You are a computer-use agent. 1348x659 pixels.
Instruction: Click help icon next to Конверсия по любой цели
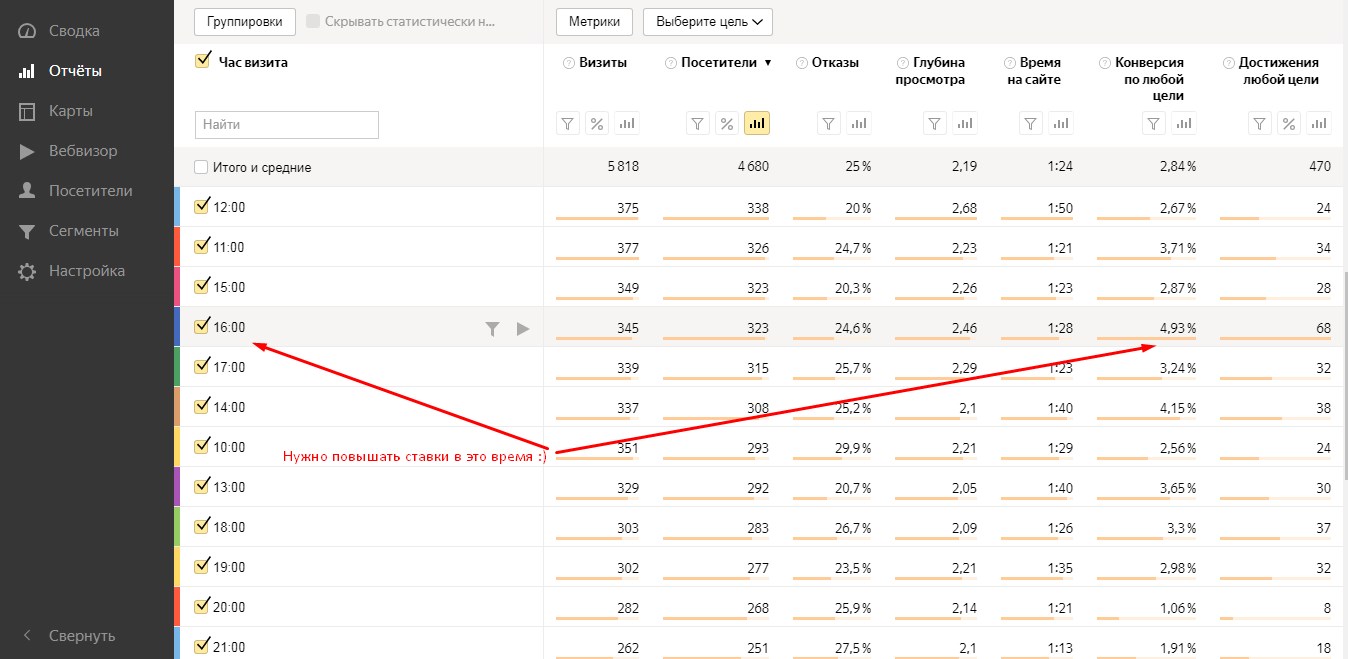(1105, 63)
